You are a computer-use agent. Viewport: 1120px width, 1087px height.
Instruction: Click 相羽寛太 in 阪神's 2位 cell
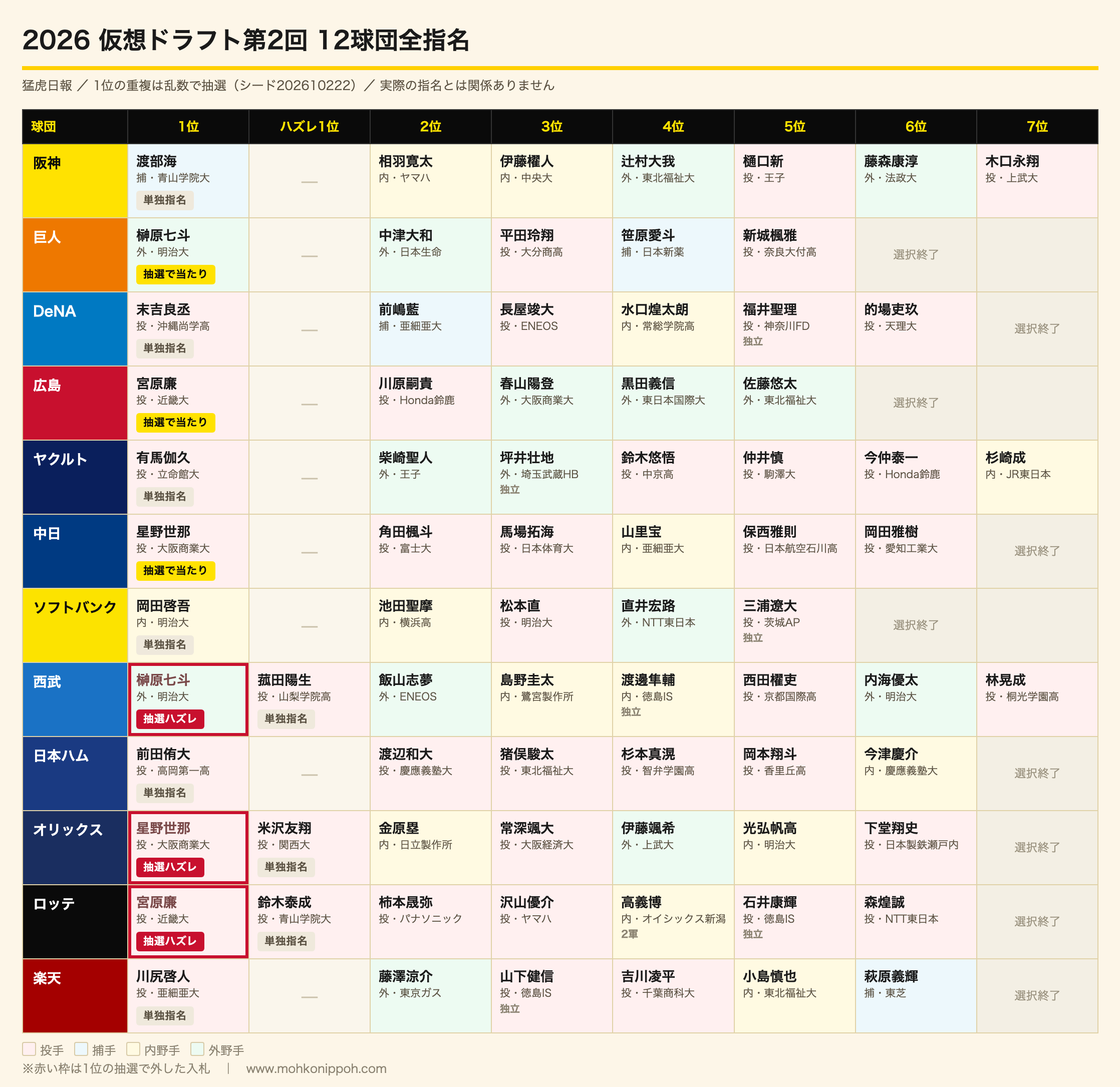pyautogui.click(x=406, y=161)
